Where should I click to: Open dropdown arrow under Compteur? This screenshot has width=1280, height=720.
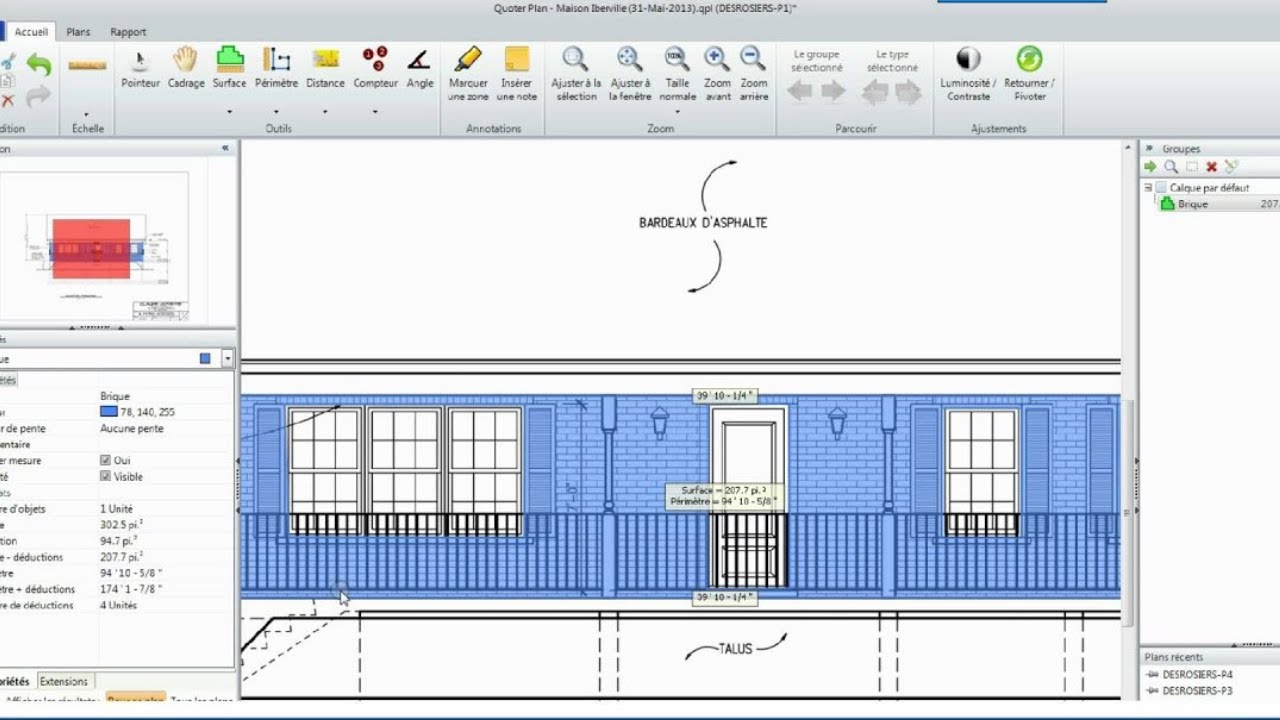tap(375, 111)
